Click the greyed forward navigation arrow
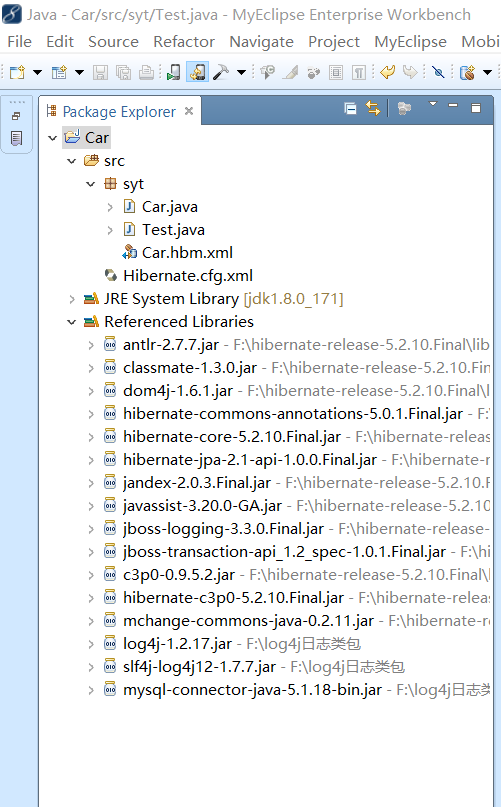Screen dimensions: 501x807 point(410,72)
